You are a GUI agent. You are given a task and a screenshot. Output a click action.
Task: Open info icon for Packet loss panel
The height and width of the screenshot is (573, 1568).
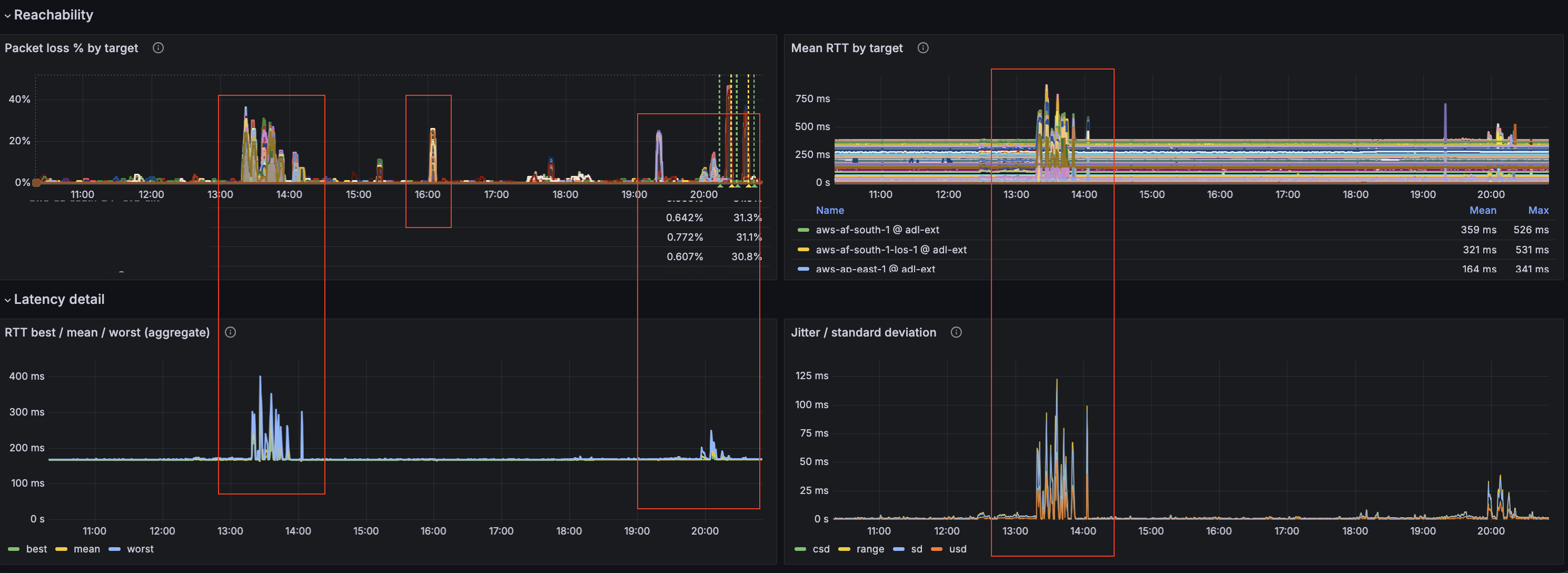coord(158,47)
